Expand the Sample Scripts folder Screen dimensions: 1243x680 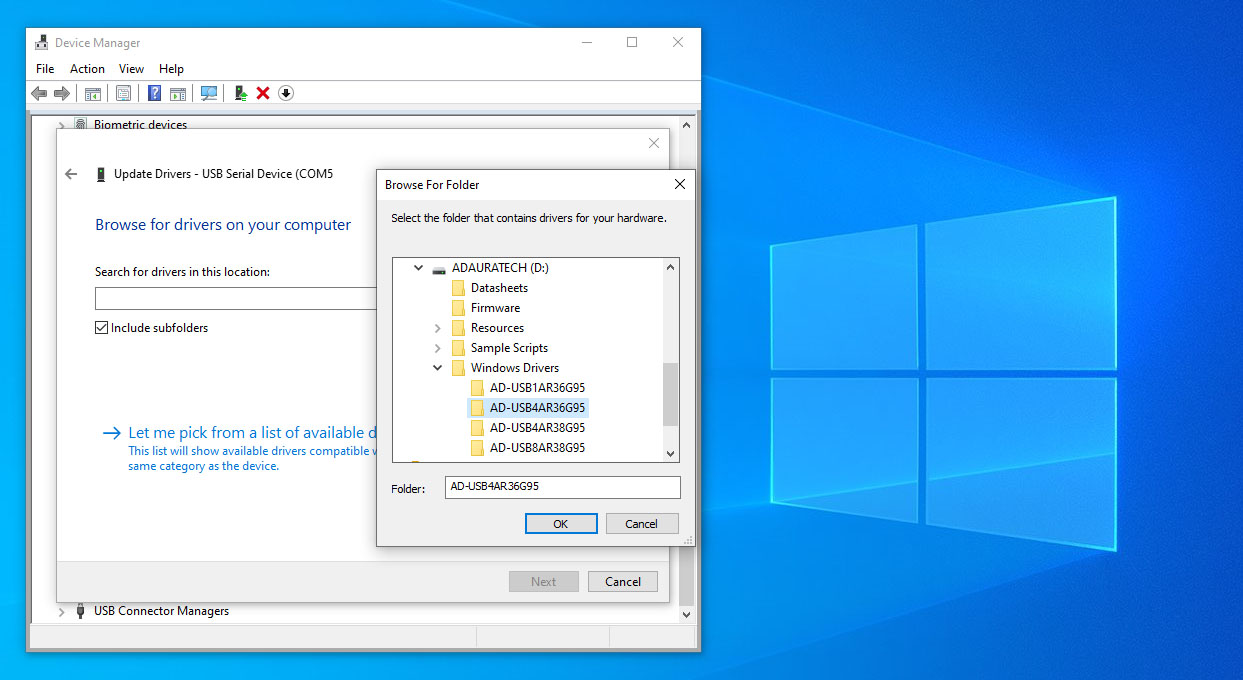(x=438, y=348)
